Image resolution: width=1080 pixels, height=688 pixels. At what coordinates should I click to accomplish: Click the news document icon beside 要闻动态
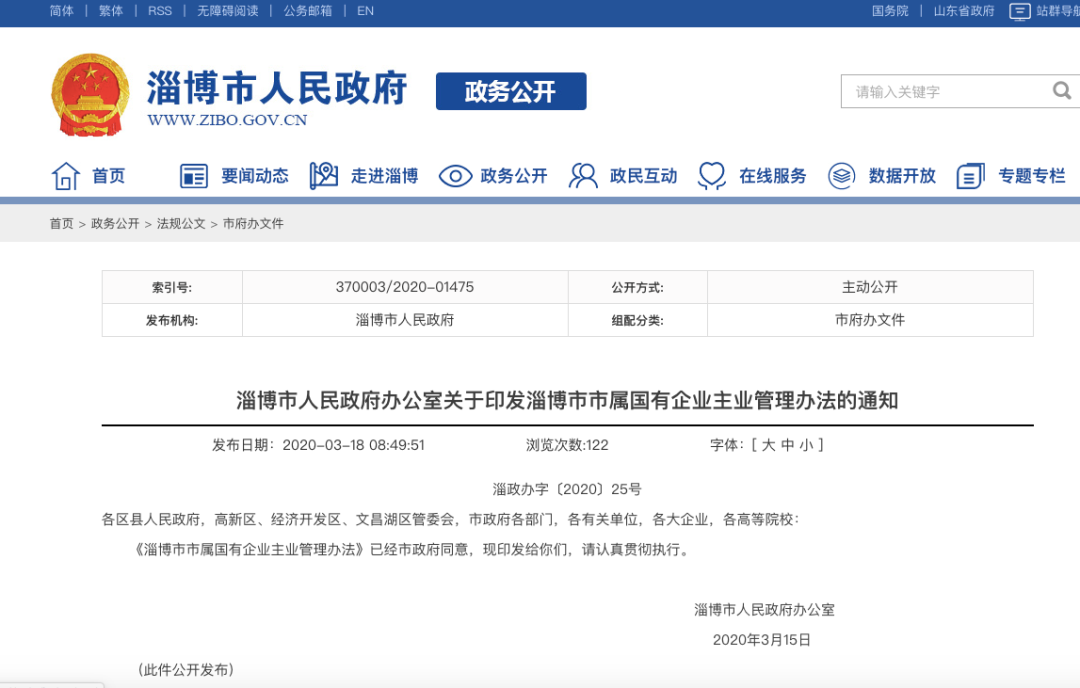click(x=193, y=176)
